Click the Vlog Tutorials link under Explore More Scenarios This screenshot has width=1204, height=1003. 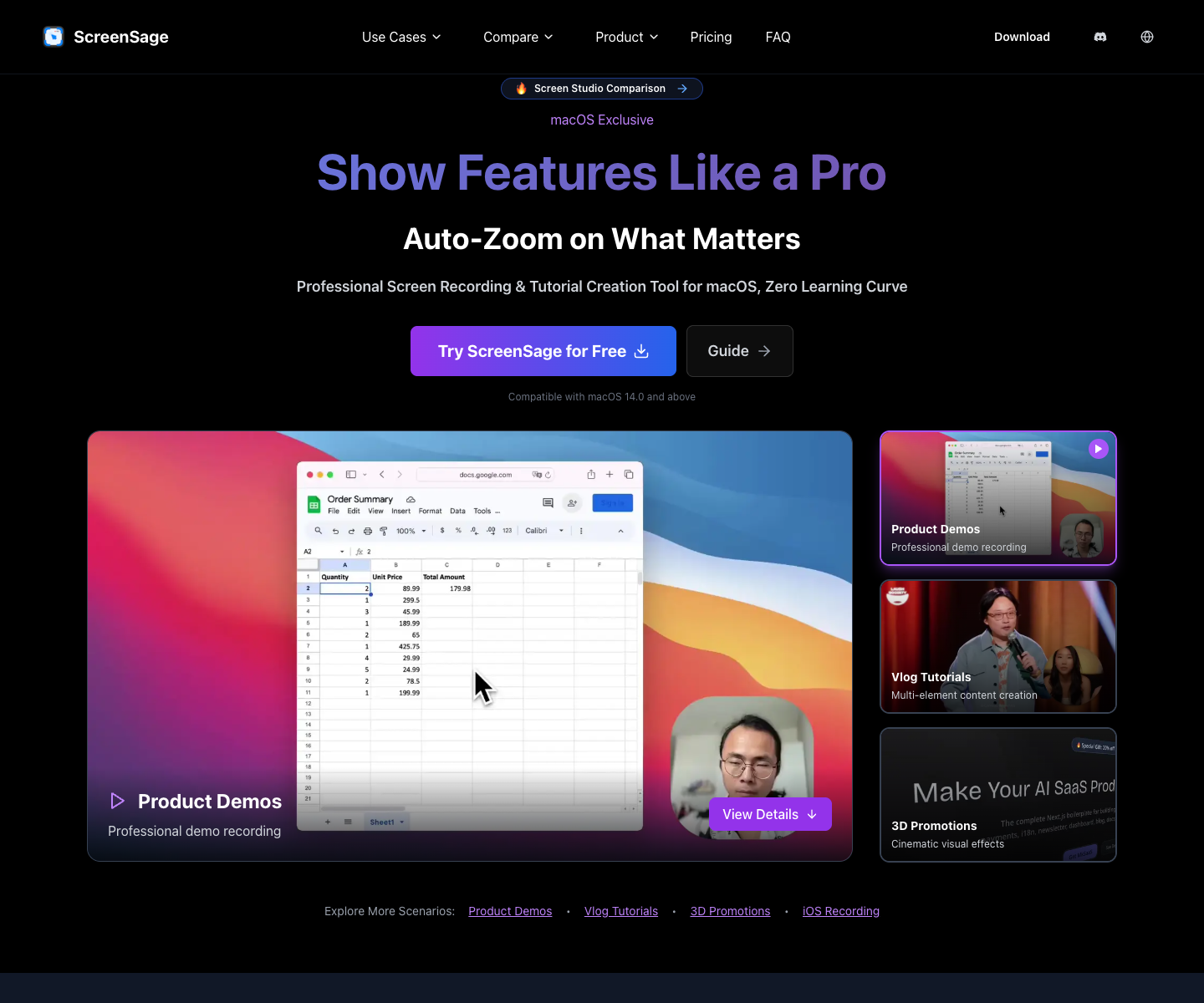tap(621, 911)
